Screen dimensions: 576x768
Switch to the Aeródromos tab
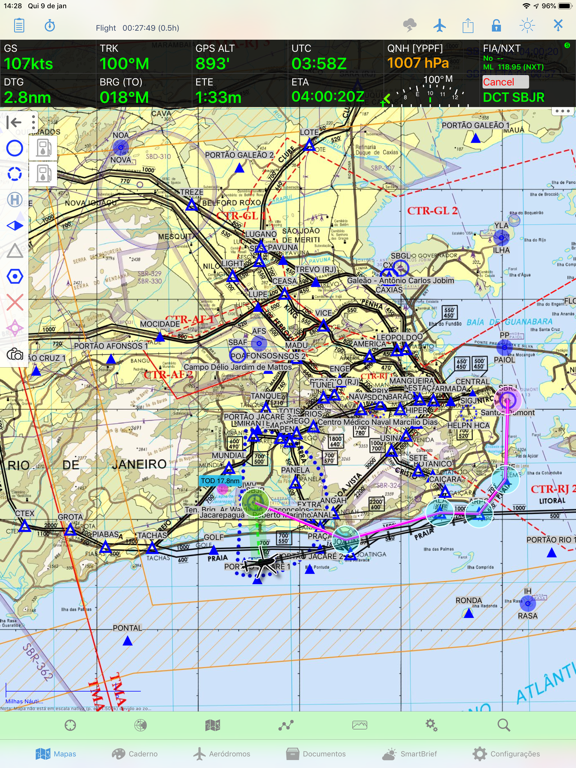221,753
